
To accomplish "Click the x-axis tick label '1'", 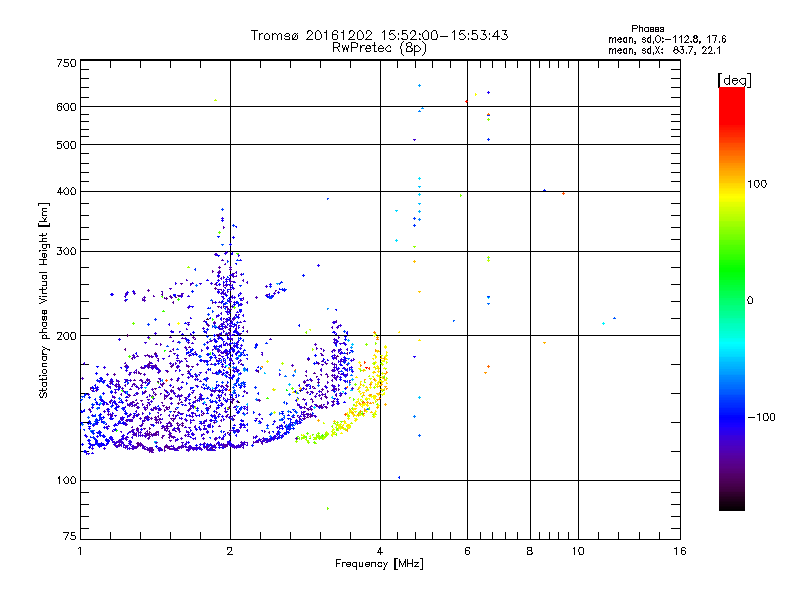I will (80, 551).
